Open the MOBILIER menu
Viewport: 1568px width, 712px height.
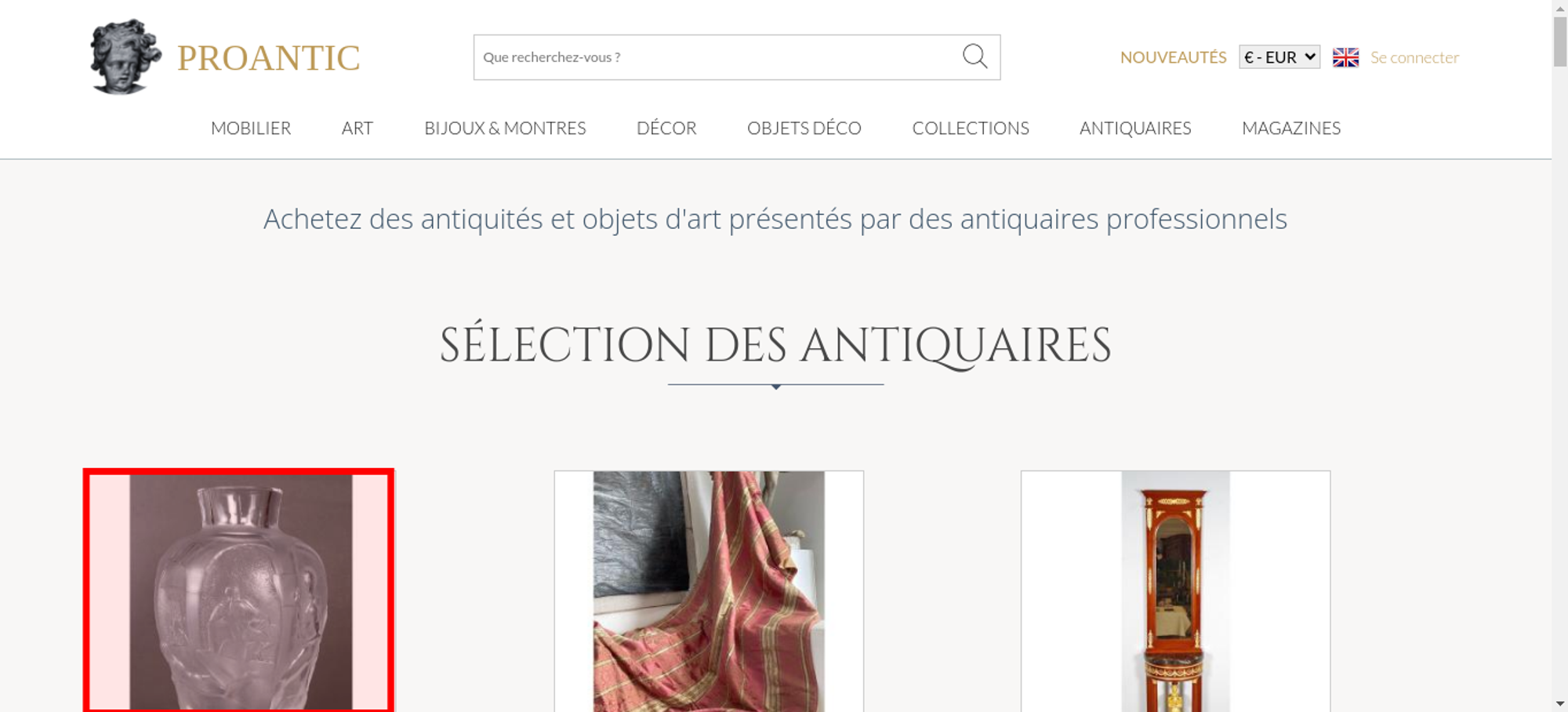coord(251,128)
